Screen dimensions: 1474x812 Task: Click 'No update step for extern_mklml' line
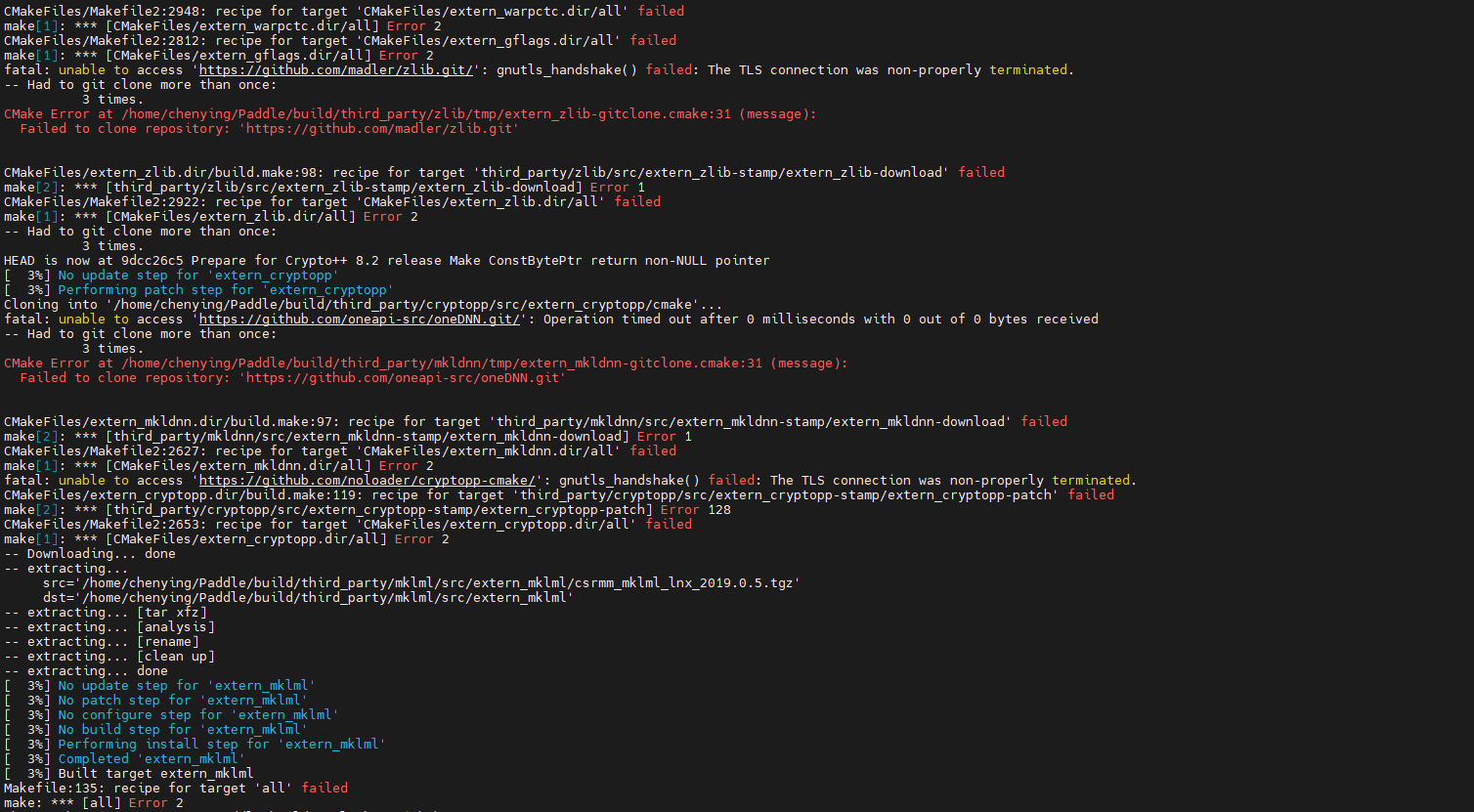(160, 686)
